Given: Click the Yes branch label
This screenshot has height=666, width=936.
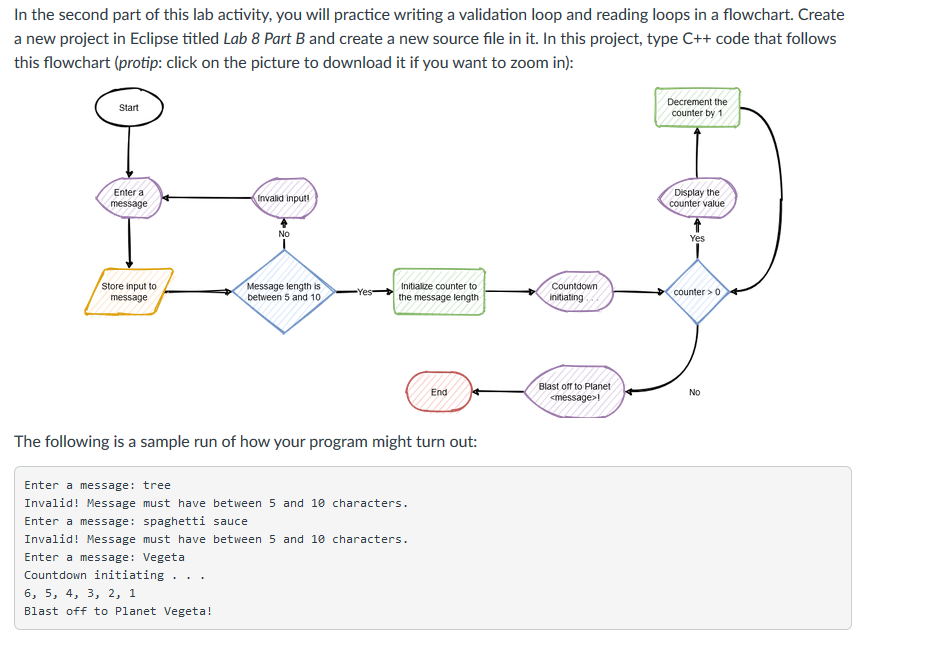Looking at the screenshot, I should pos(363,291).
